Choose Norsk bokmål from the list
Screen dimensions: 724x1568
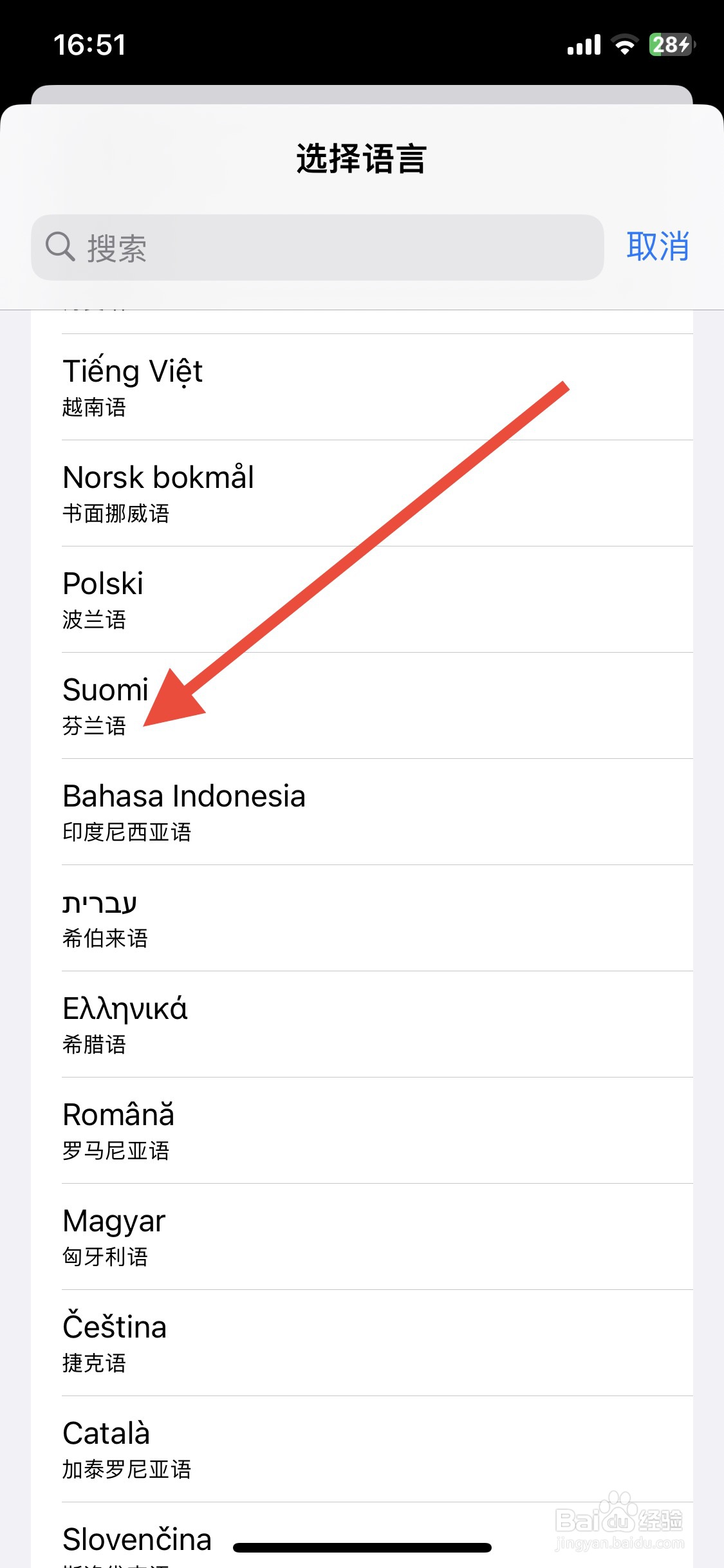(x=377, y=493)
